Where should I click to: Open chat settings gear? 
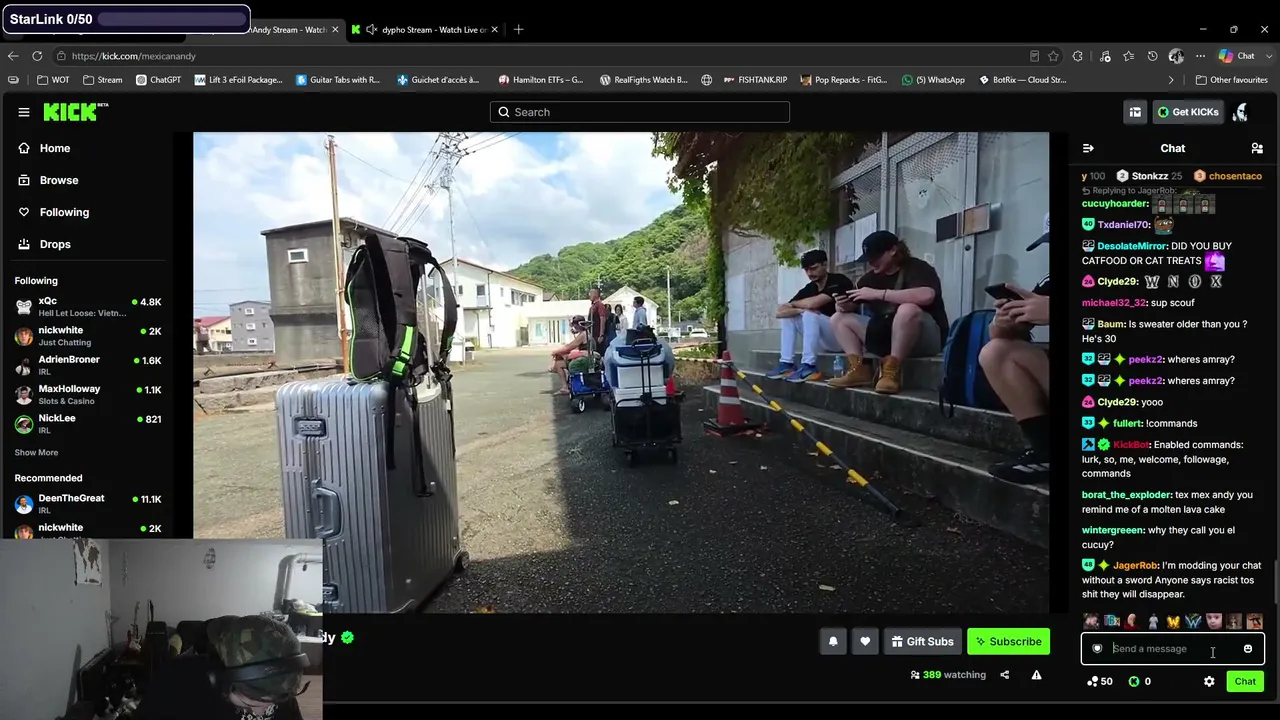pyautogui.click(x=1209, y=681)
